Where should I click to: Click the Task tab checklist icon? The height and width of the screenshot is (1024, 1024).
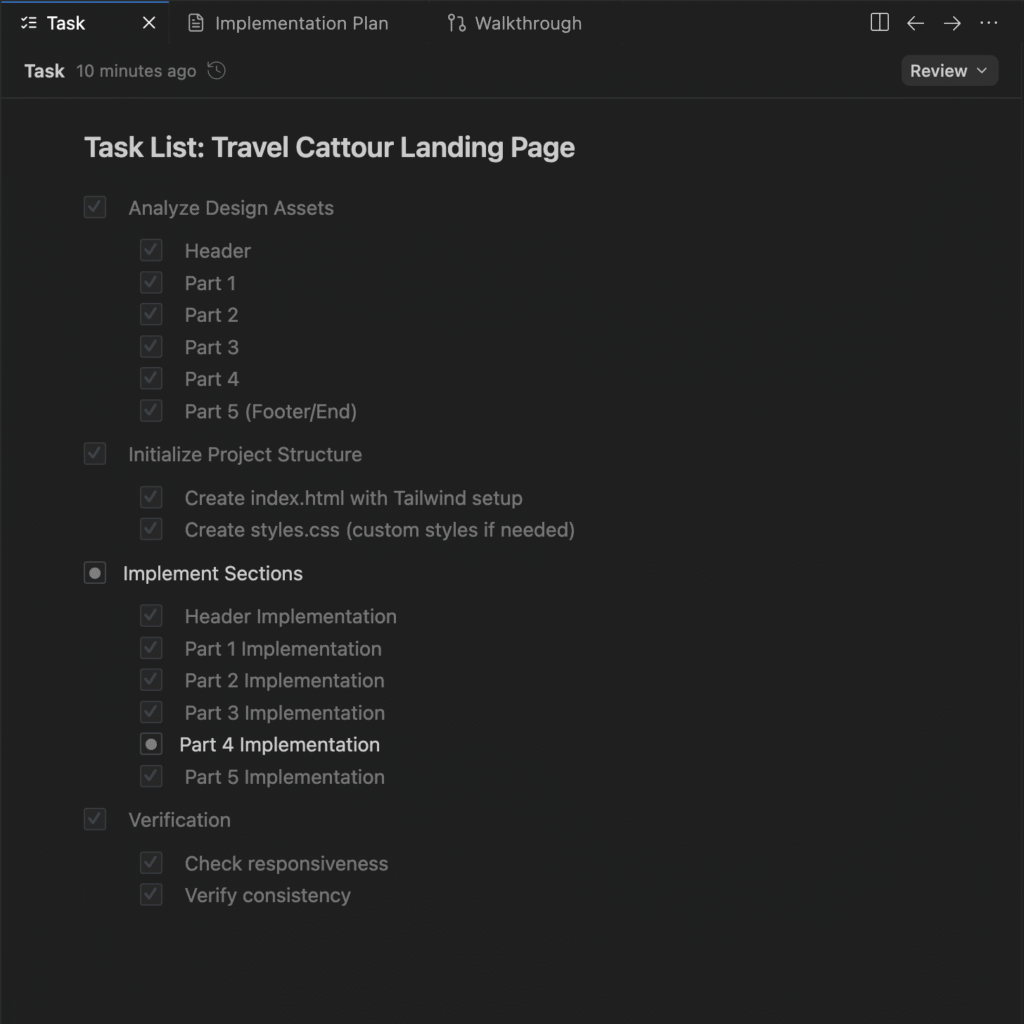coord(28,23)
